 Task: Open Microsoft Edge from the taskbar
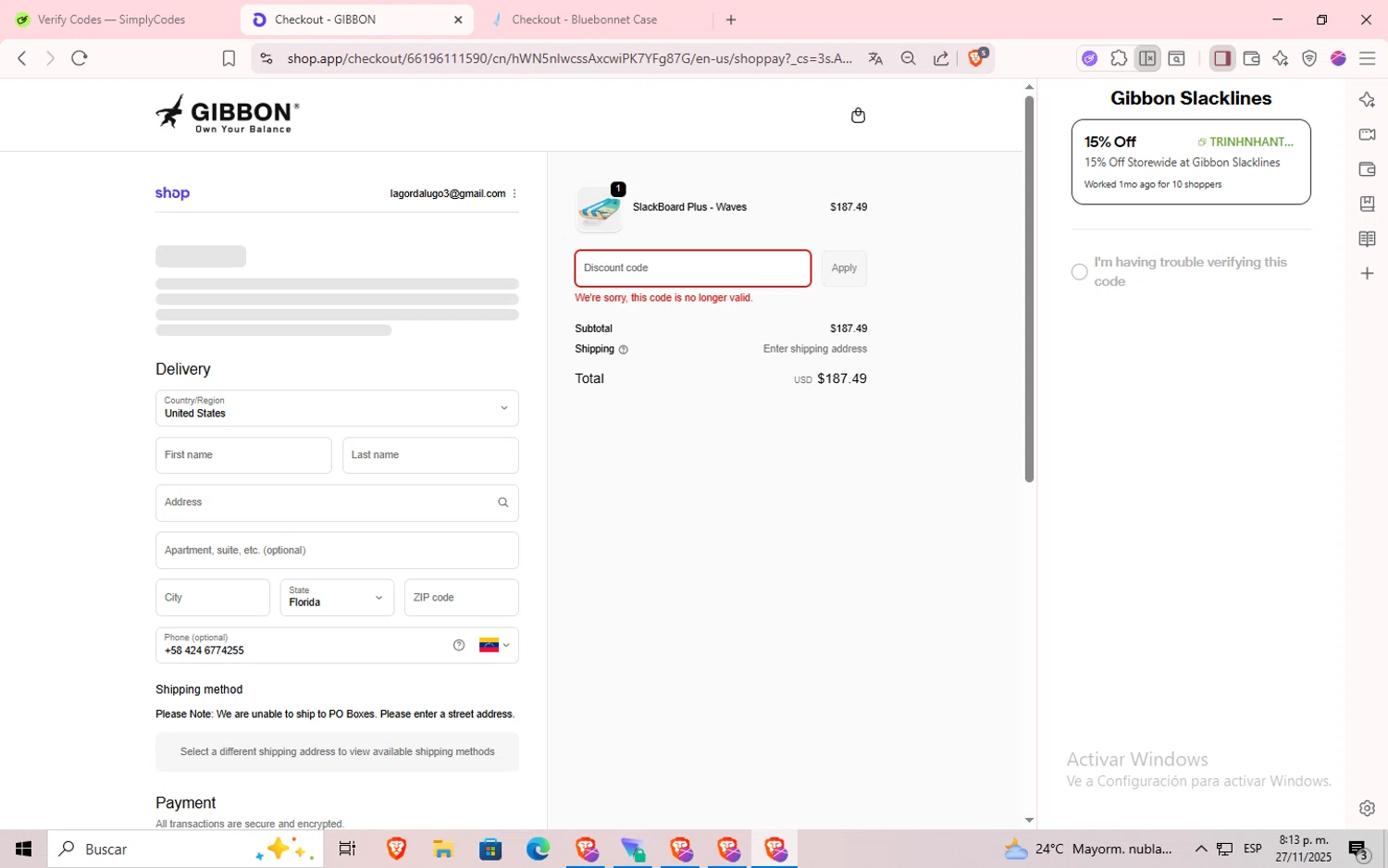click(x=538, y=849)
